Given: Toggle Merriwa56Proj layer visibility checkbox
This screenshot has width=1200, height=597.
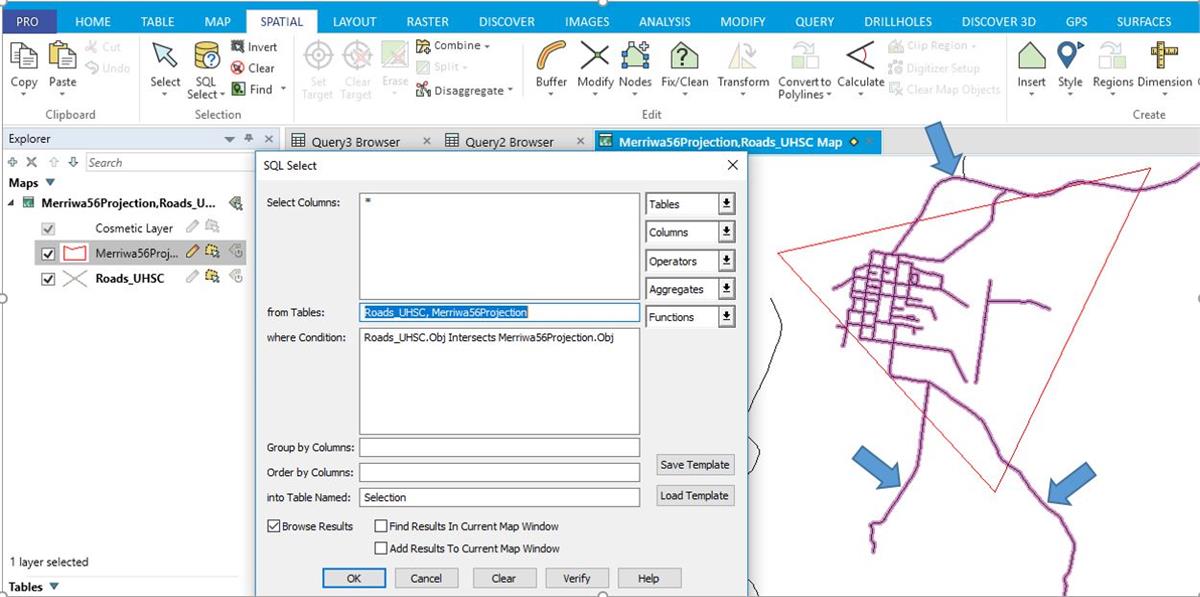Looking at the screenshot, I should [x=48, y=253].
